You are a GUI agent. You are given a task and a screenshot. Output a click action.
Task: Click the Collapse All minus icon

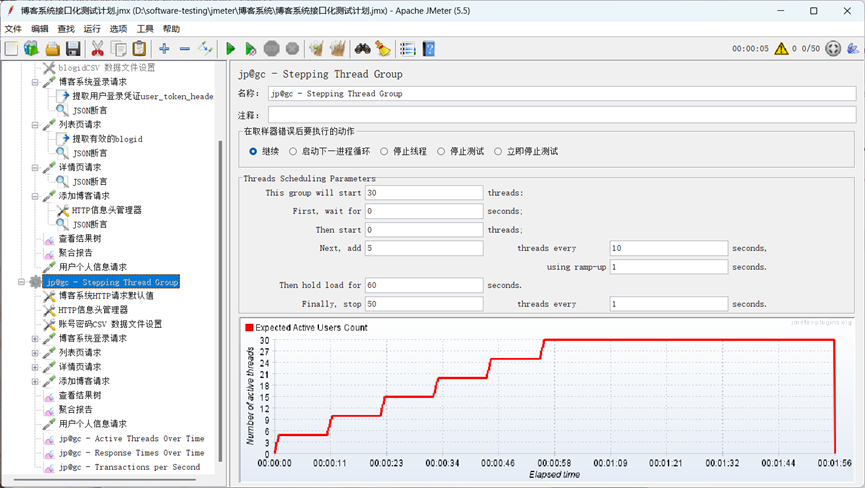point(185,49)
